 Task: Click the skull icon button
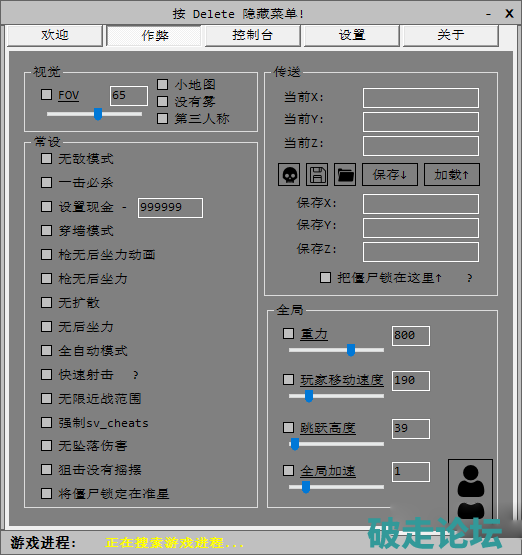tap(289, 174)
